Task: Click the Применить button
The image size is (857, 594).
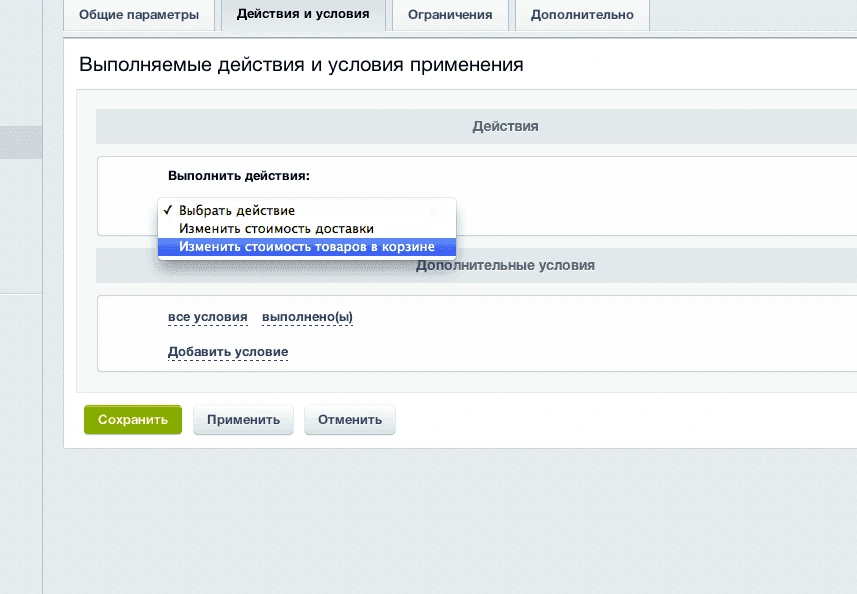Action: [x=243, y=420]
